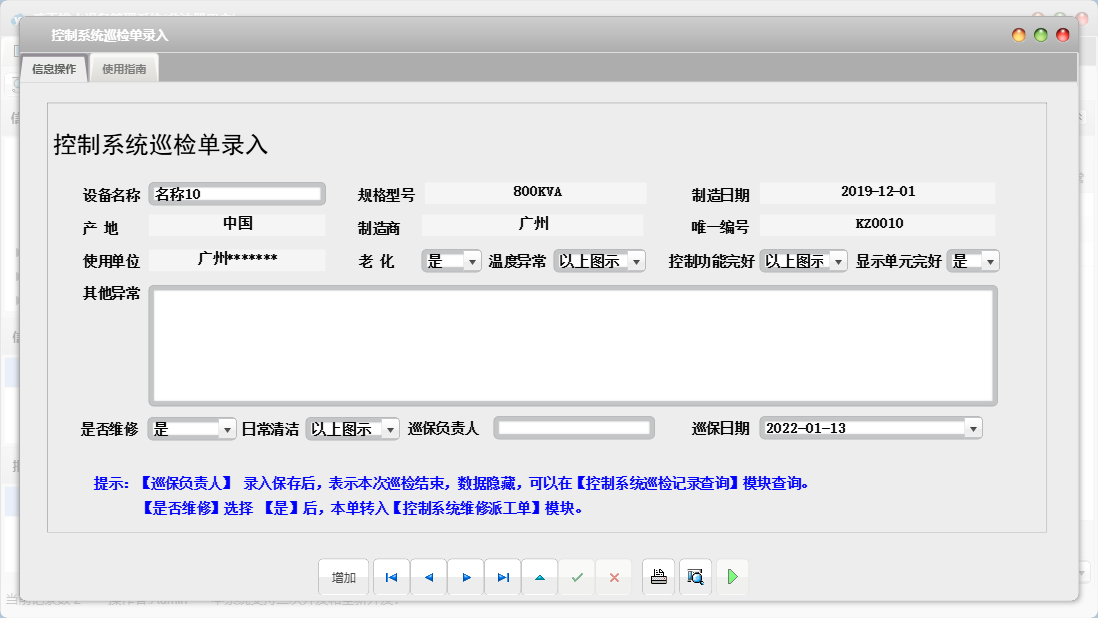Cancel changes with the red X icon
Screen dimensions: 1098x618
click(614, 577)
